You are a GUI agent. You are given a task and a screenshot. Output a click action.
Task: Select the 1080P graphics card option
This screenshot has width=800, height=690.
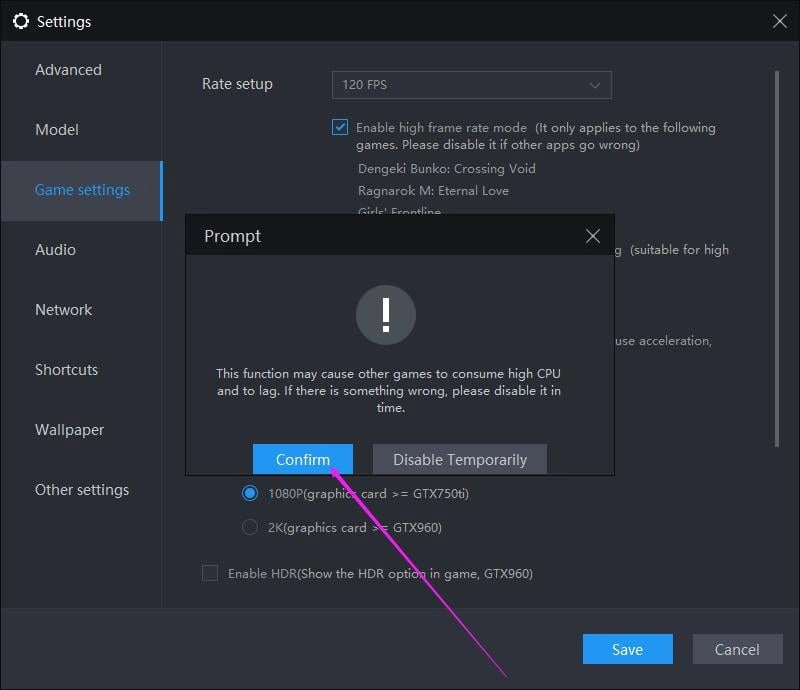pyautogui.click(x=249, y=493)
